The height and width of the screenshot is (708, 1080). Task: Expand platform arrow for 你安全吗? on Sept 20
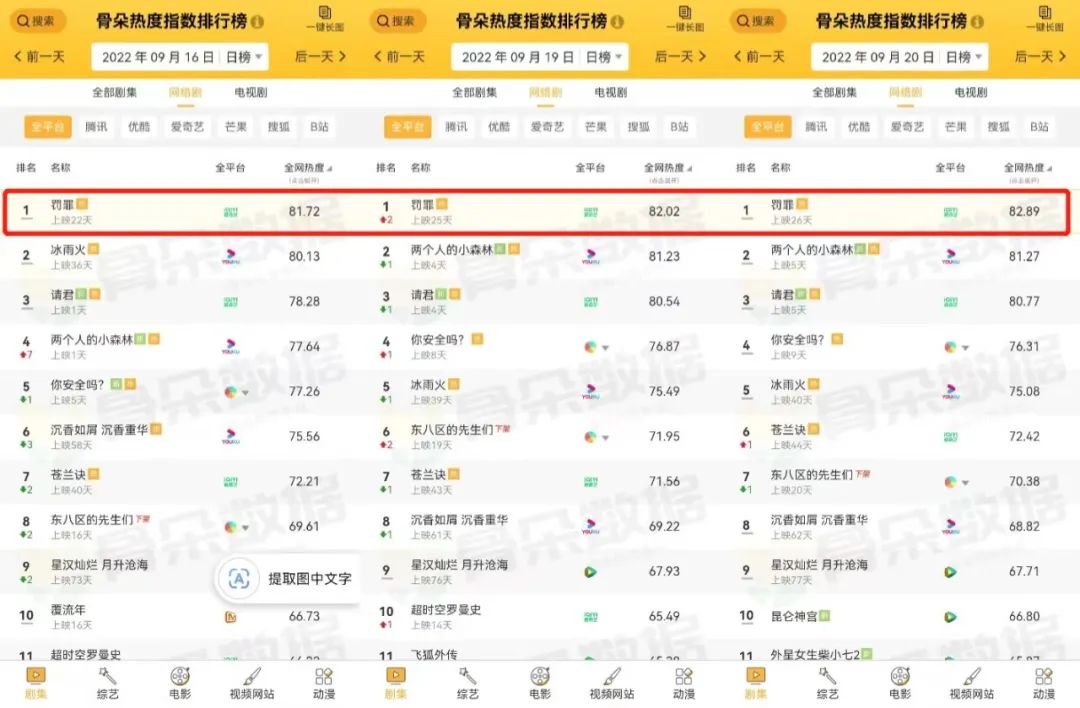tap(965, 348)
